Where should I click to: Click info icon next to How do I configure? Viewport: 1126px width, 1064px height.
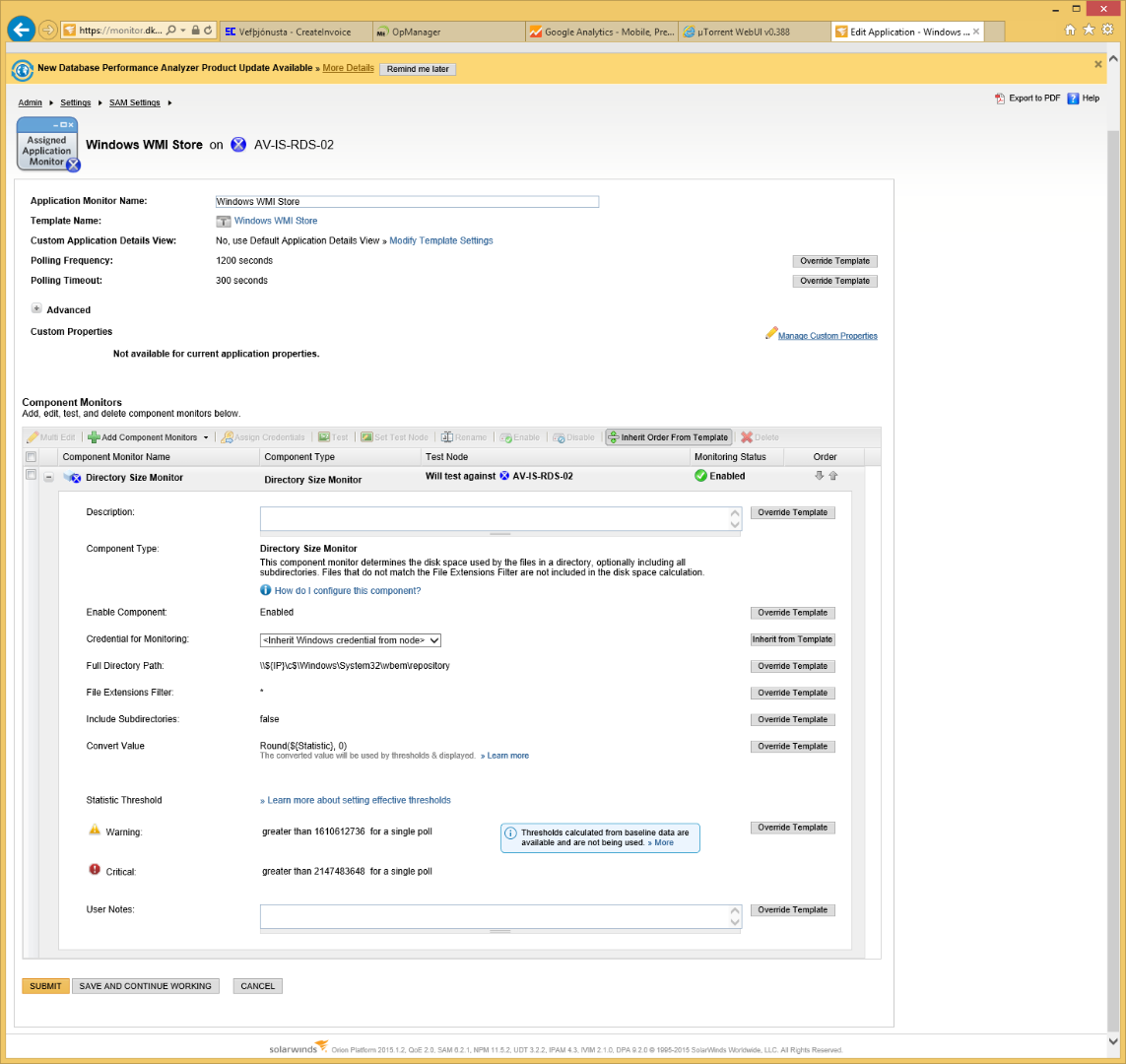pos(266,590)
